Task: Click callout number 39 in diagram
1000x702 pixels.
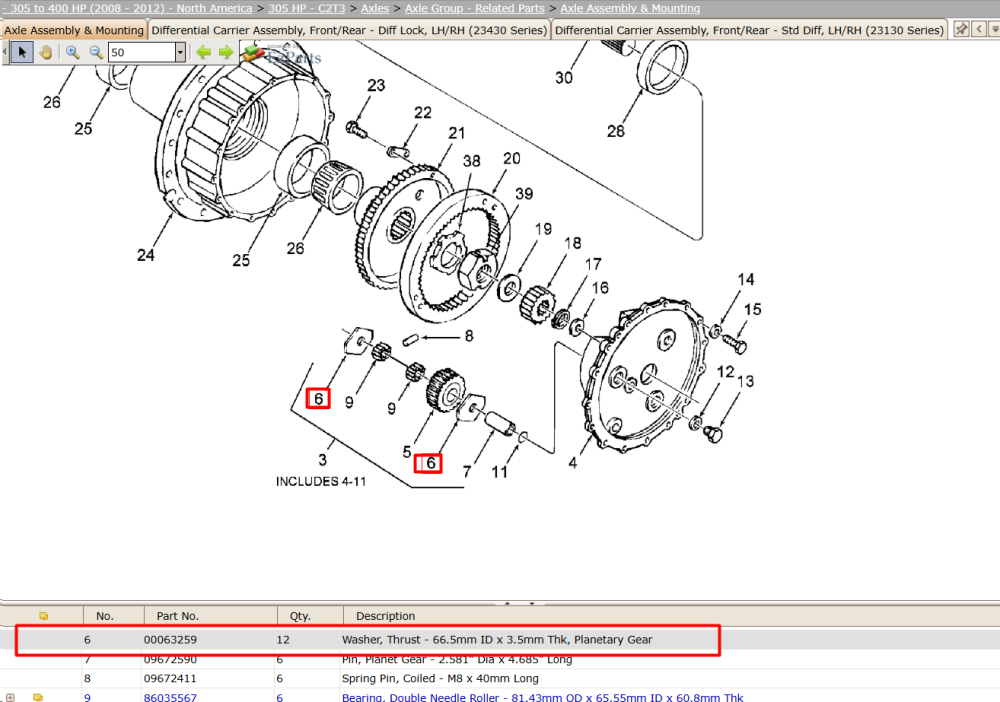Action: (524, 193)
